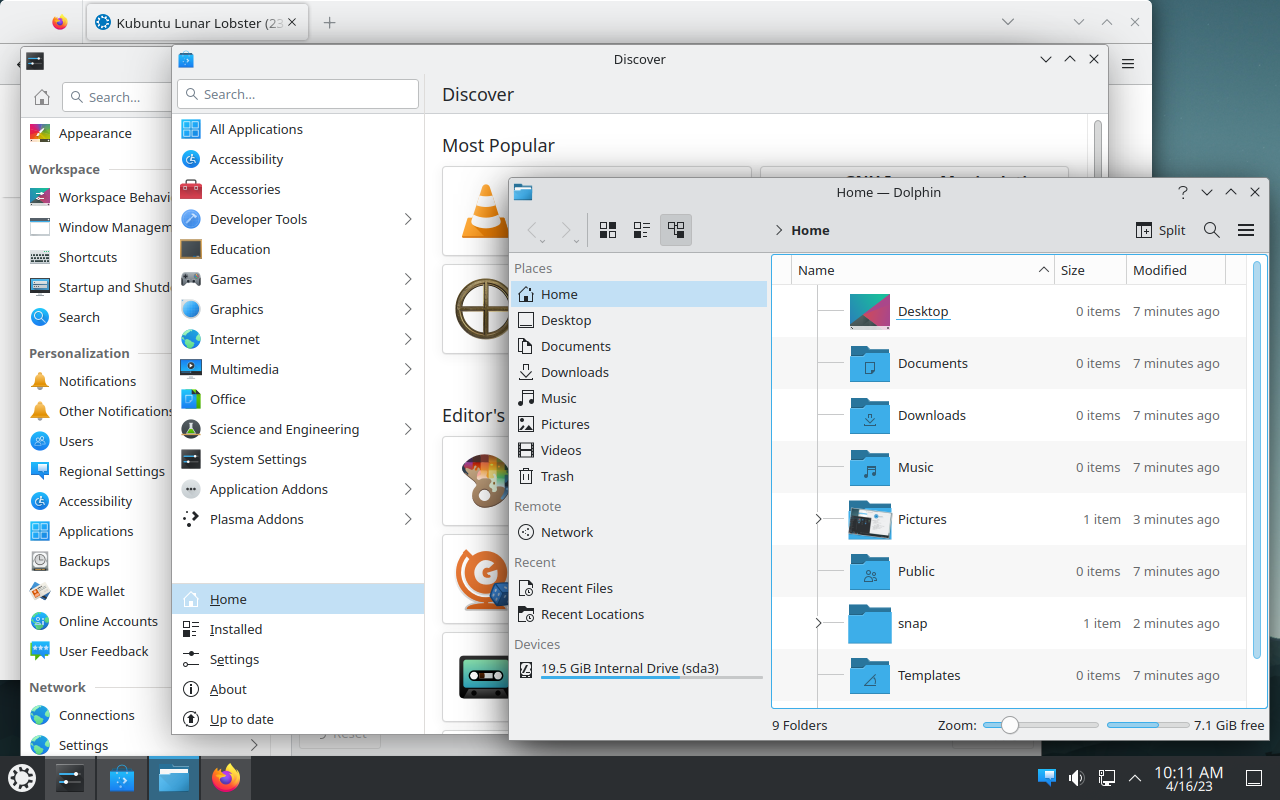The image size is (1280, 800).
Task: Expand Internet category arrow in Discover
Action: [x=408, y=339]
